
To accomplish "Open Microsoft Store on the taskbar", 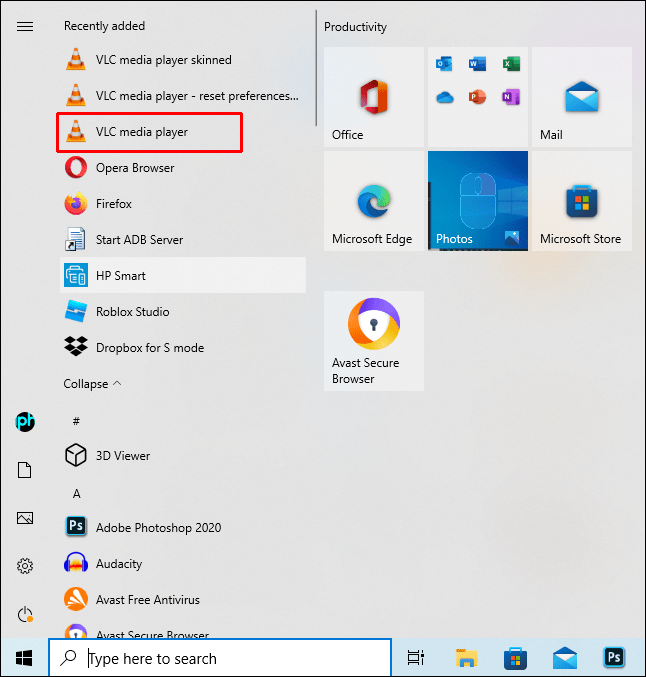I will point(515,659).
